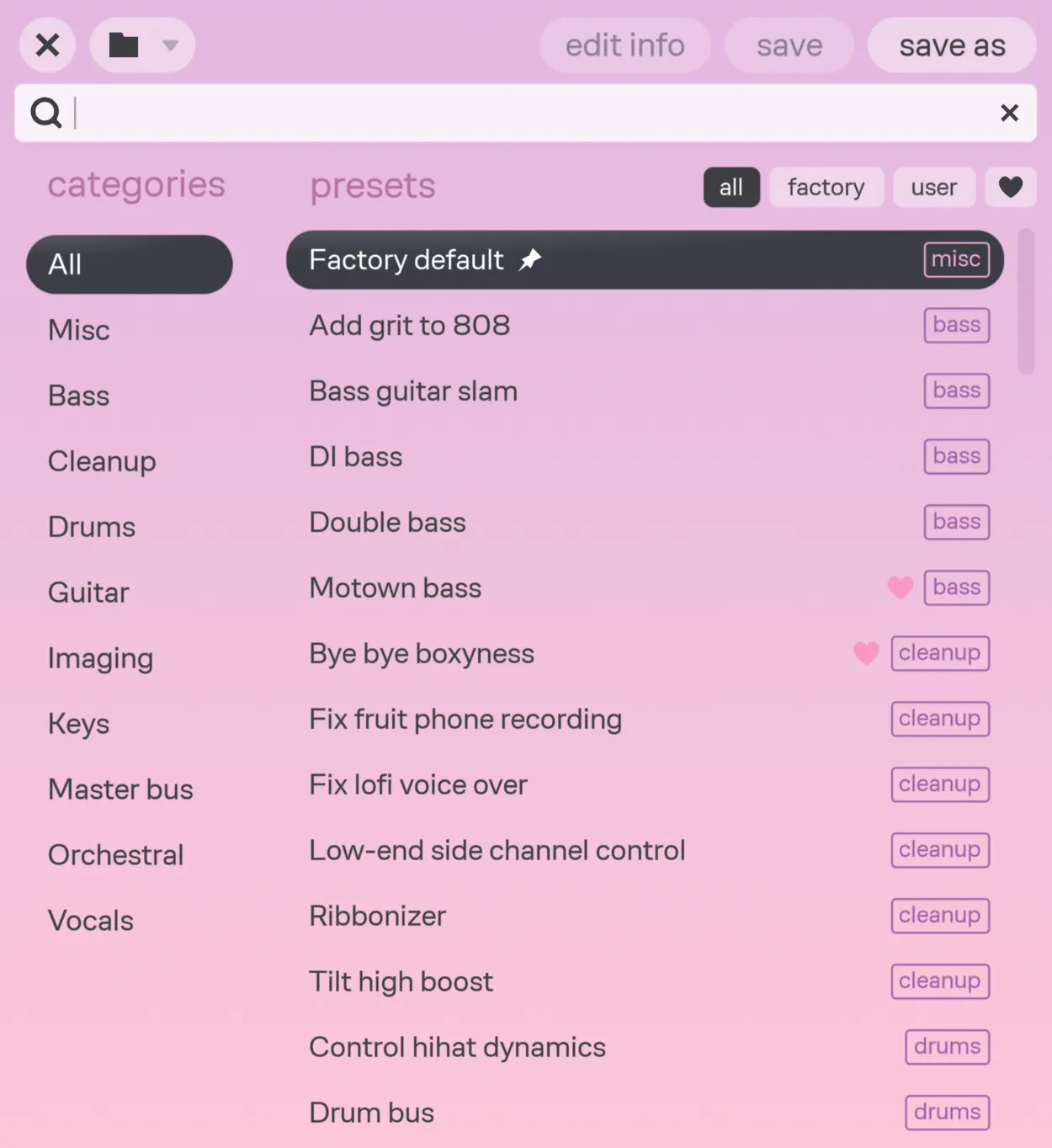Click the bass tag next to Add grit to 808

[956, 325]
